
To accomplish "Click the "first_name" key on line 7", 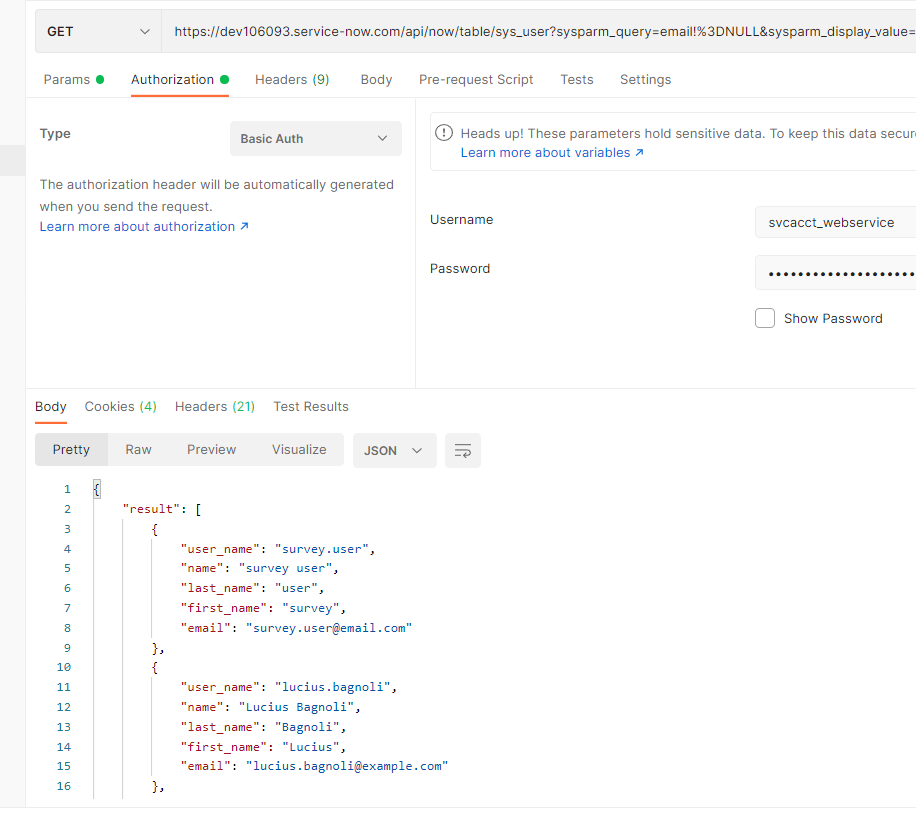I will tap(224, 608).
